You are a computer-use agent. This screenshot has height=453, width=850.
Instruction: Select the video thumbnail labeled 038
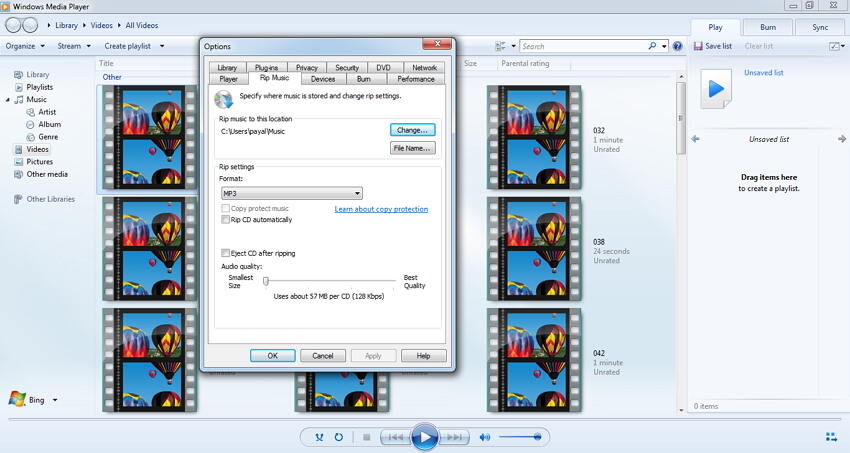tap(534, 249)
